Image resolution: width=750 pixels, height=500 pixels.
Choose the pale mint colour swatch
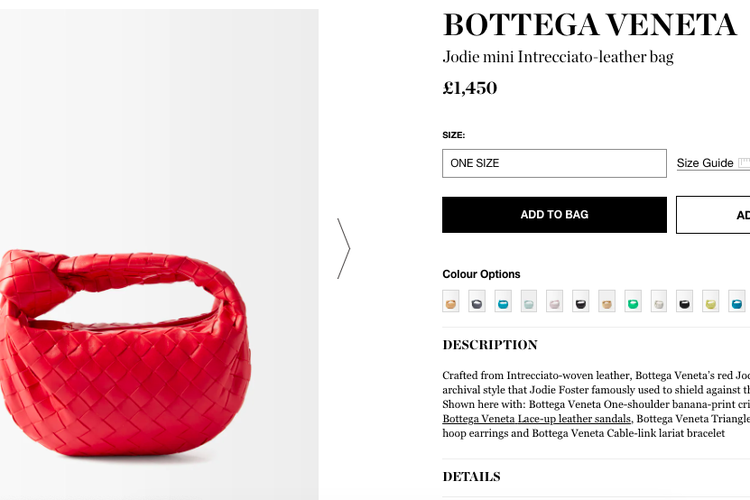(529, 301)
